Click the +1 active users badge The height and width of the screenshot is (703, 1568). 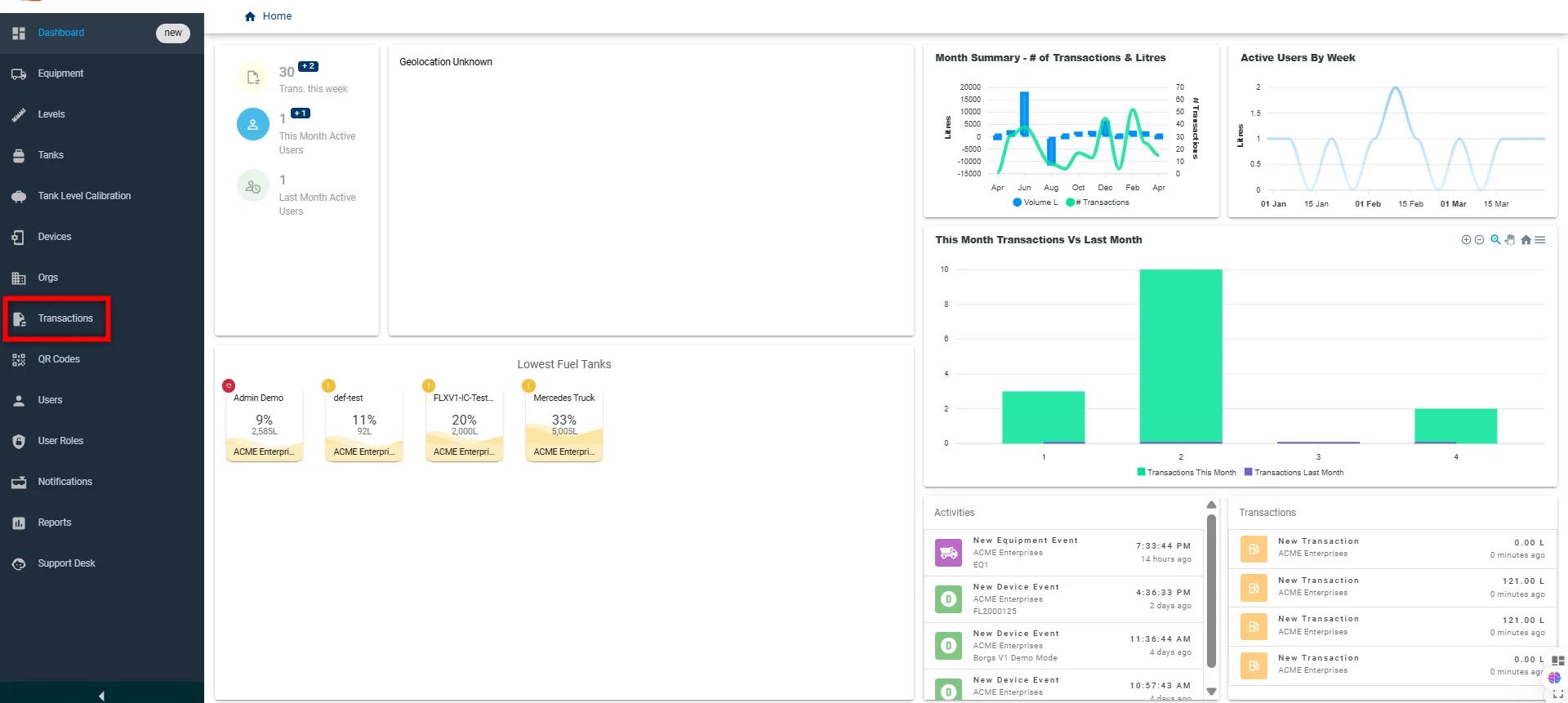point(301,113)
